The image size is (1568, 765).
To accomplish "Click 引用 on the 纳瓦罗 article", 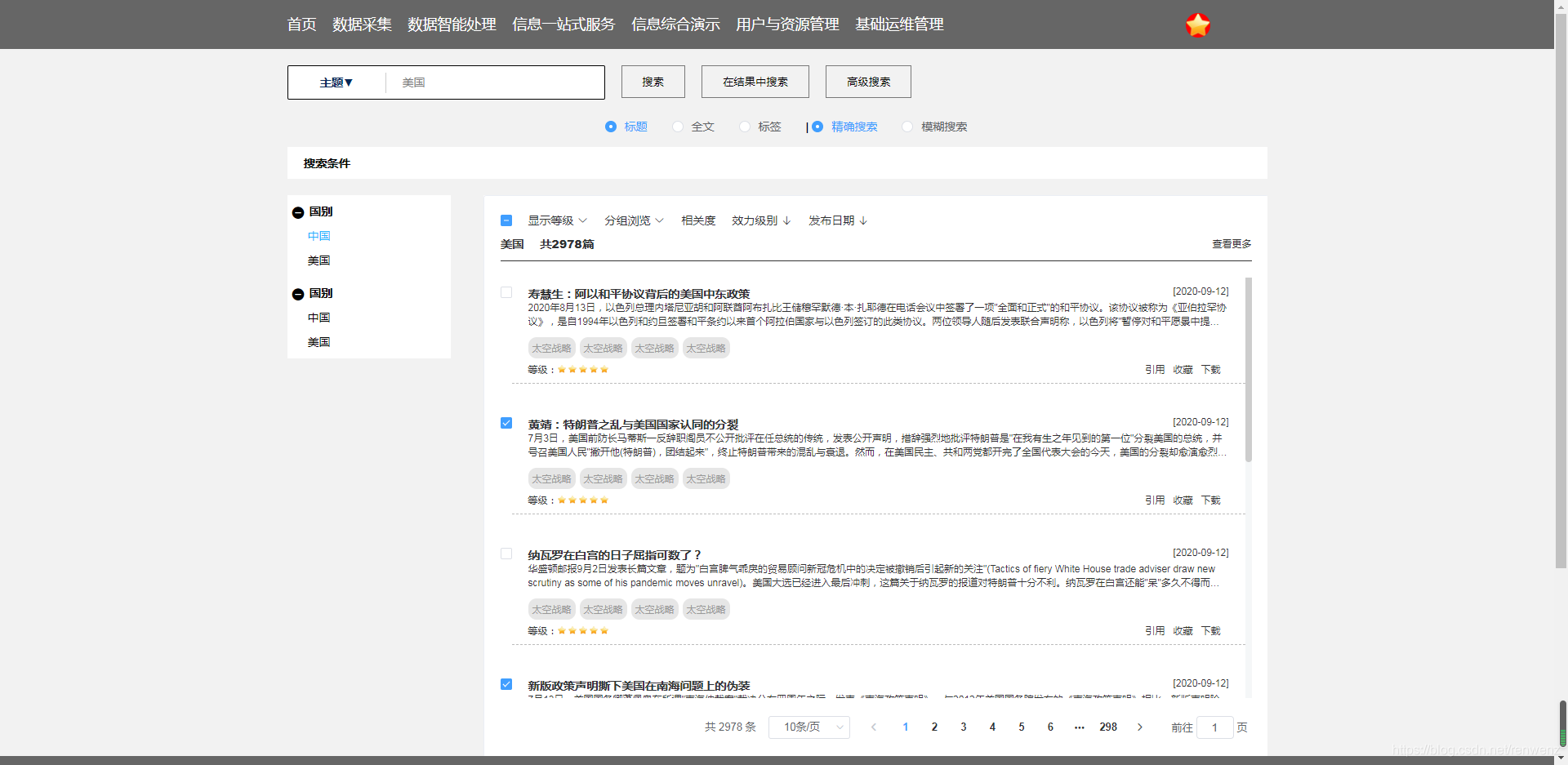I will point(1155,631).
